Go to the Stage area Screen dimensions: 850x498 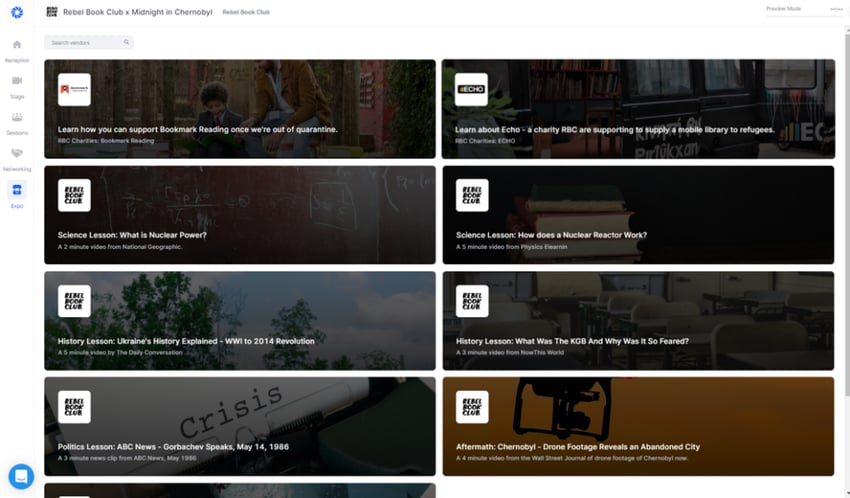[x=17, y=87]
